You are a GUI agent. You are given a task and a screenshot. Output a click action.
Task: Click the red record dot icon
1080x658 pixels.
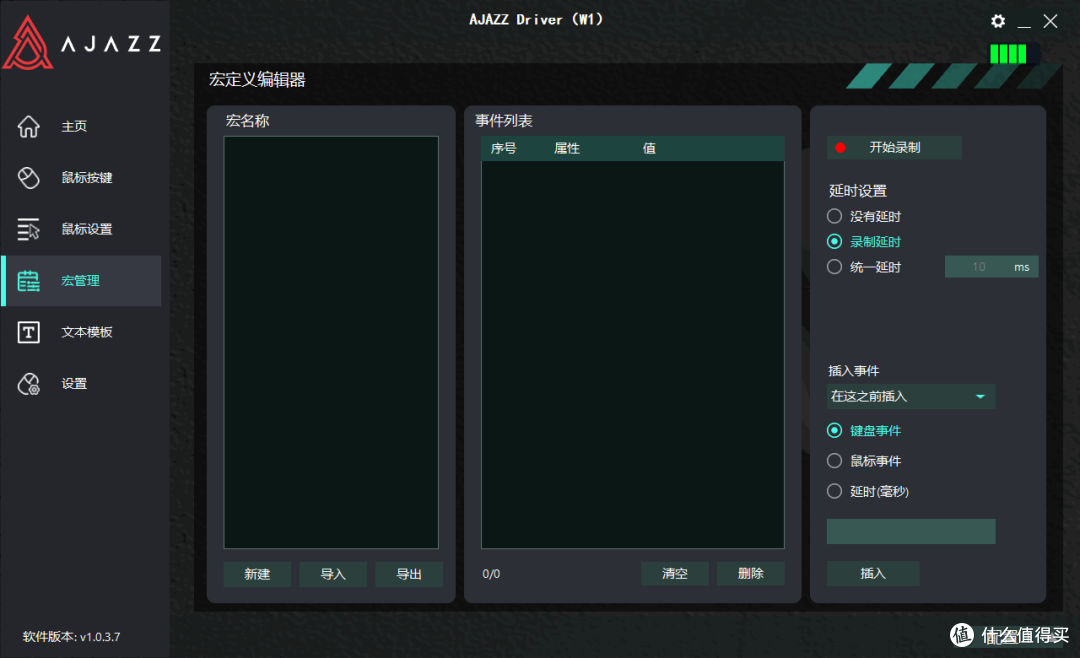click(840, 147)
